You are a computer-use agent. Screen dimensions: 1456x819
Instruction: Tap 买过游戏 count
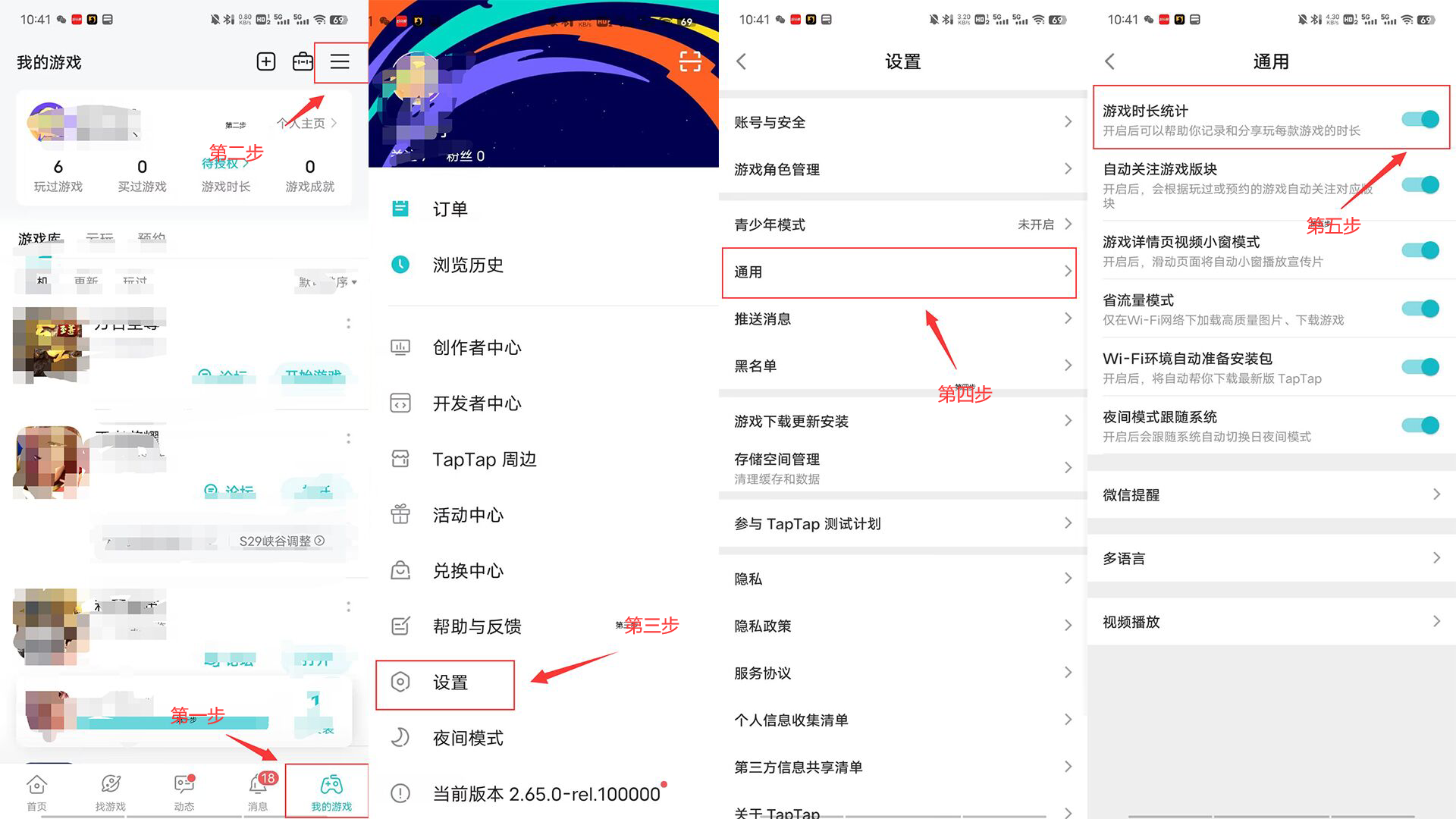click(142, 175)
